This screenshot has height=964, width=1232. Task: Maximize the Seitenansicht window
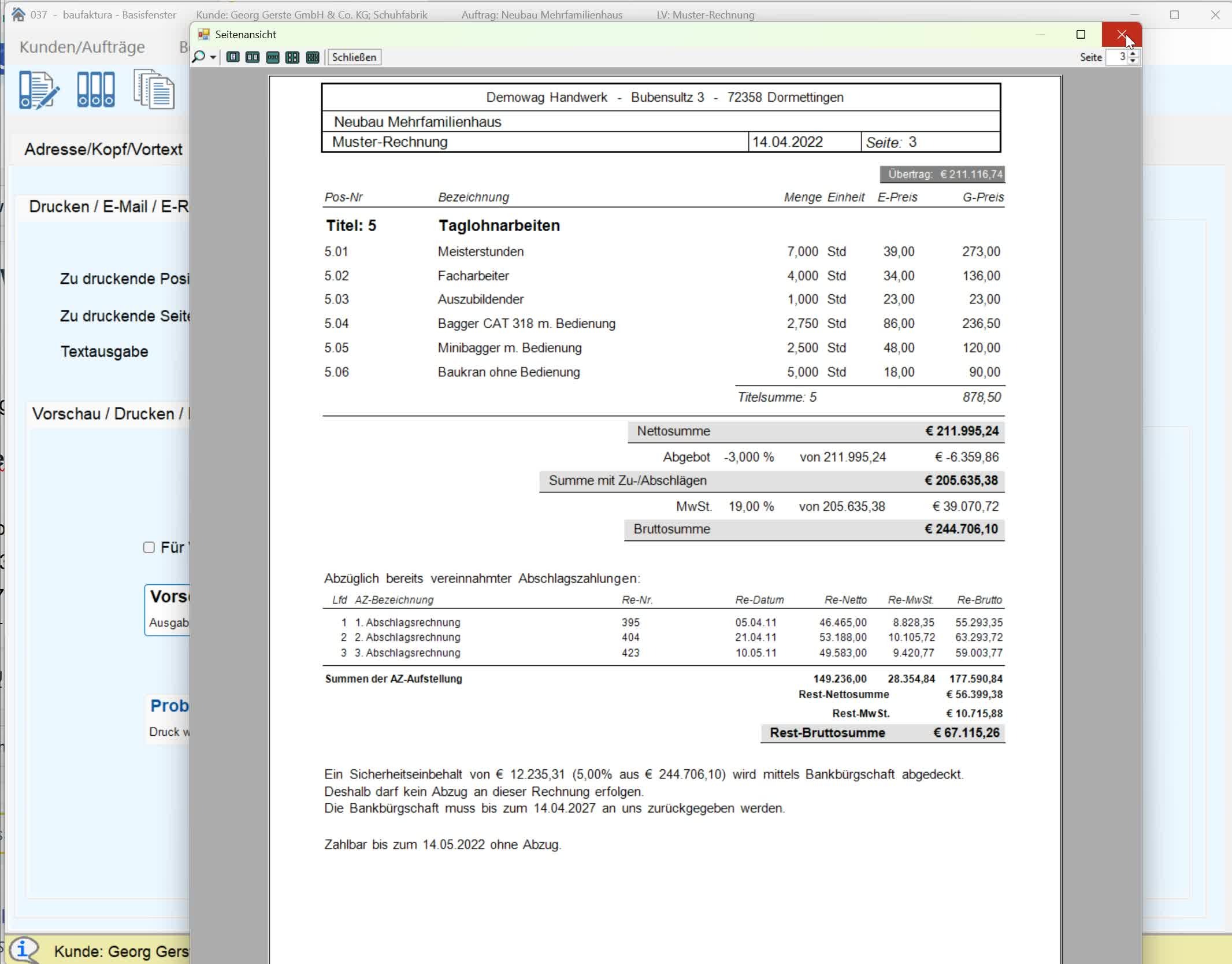tap(1081, 35)
